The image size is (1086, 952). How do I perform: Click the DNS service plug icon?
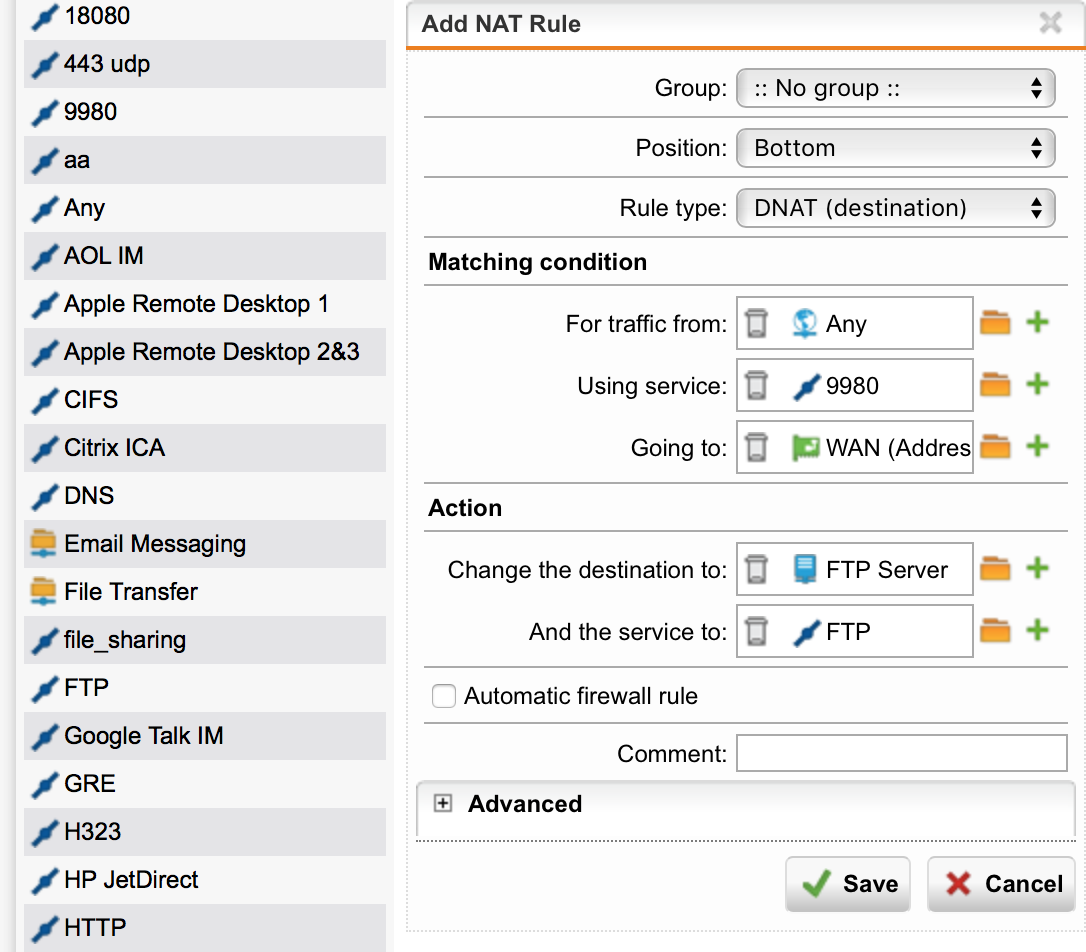click(44, 496)
